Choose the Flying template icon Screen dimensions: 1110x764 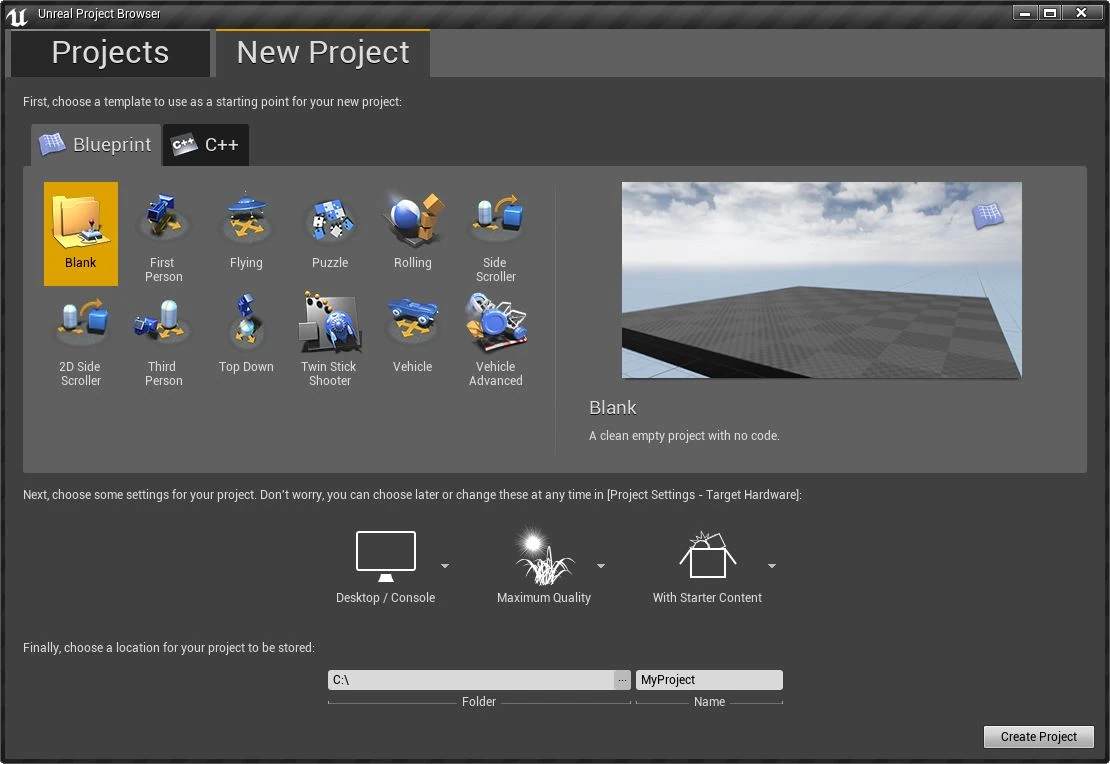246,220
